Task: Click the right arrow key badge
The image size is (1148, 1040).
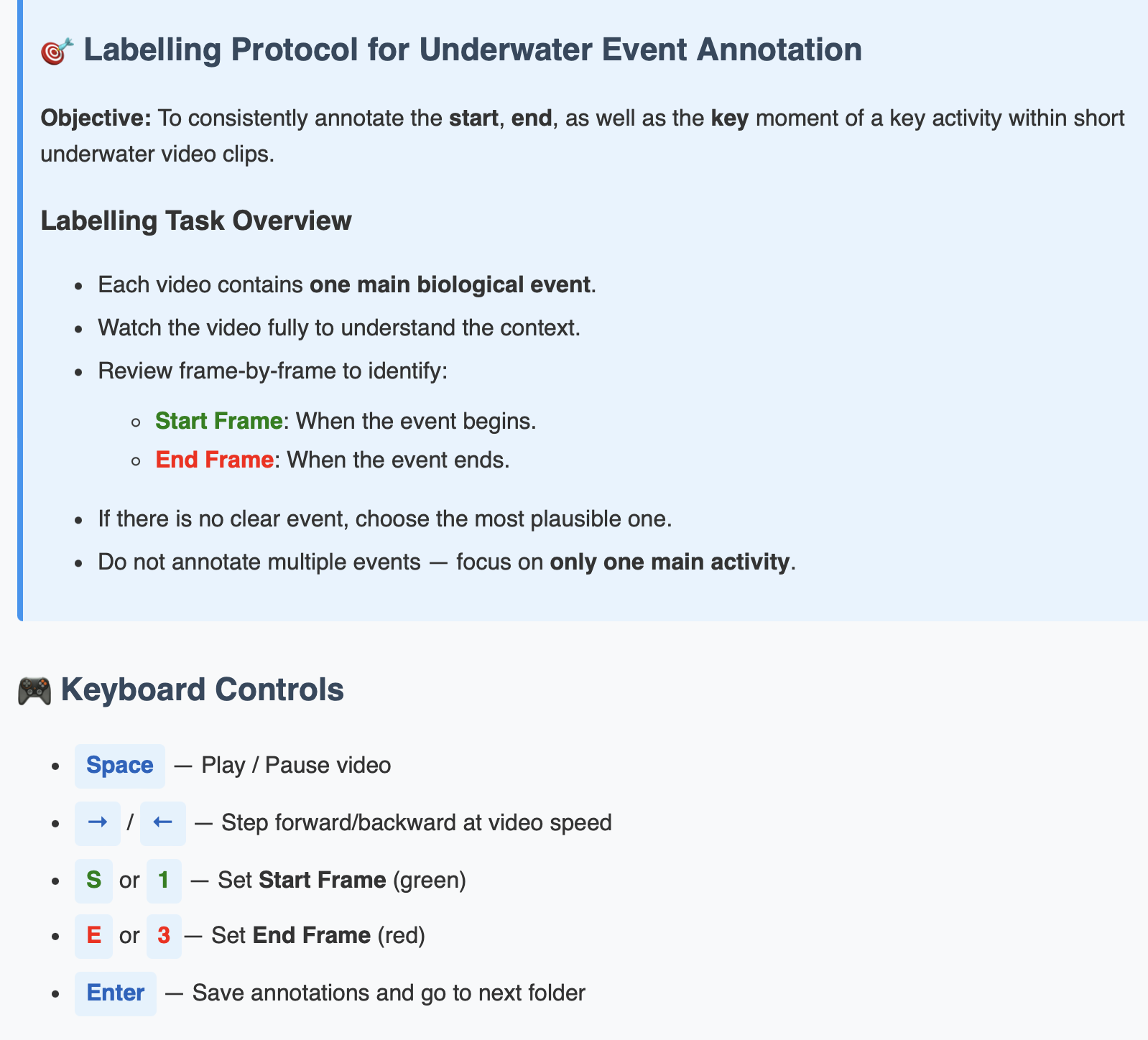Action: click(98, 823)
